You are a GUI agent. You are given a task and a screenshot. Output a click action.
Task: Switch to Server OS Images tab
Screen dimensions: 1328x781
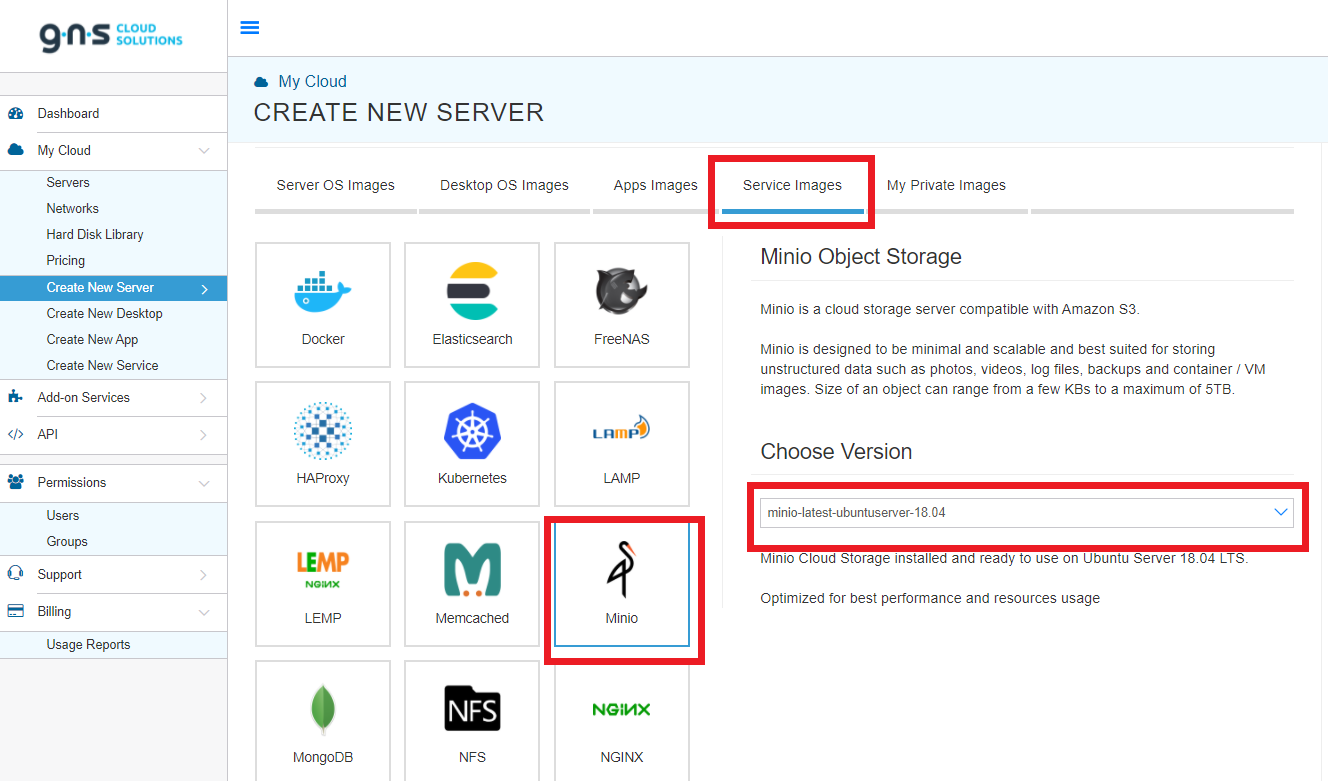336,185
